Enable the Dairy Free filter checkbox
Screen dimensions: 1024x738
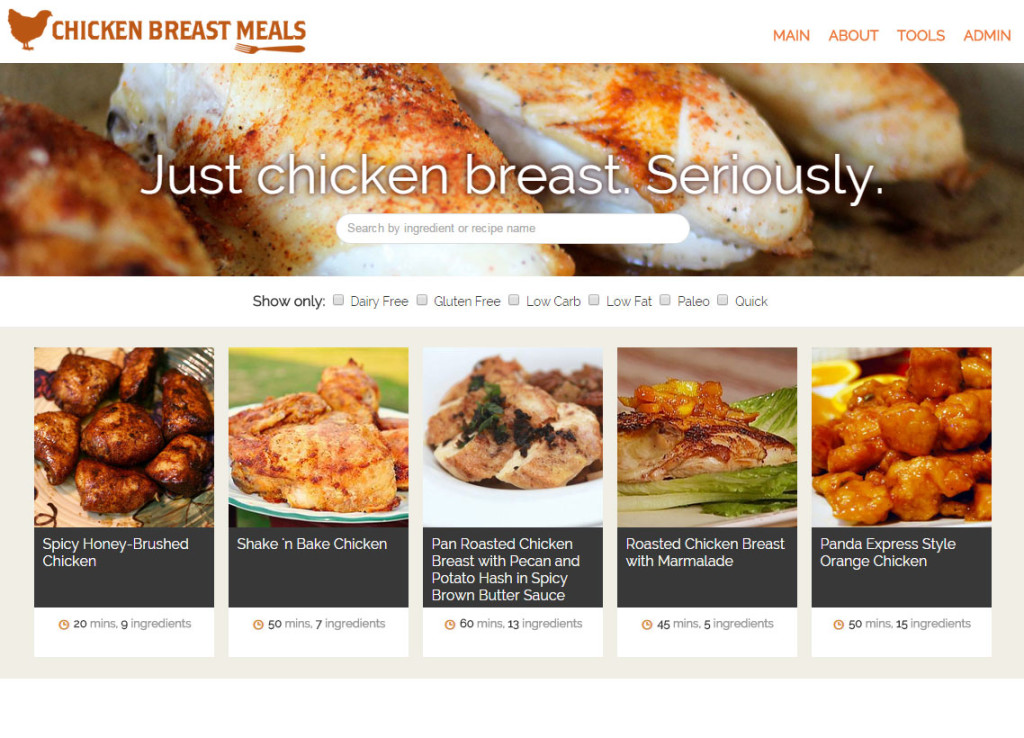(x=338, y=300)
